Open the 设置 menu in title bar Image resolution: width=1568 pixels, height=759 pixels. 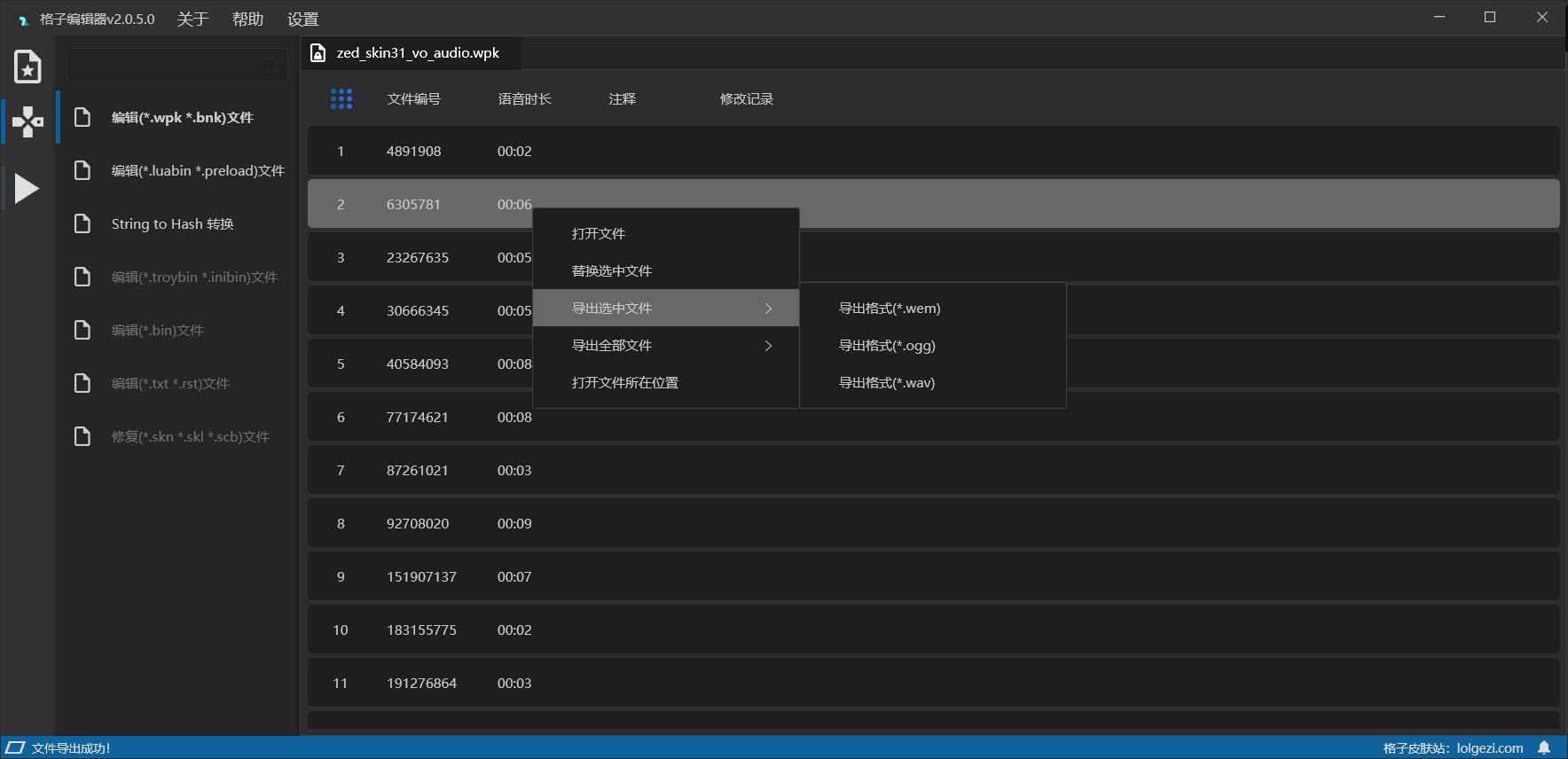(302, 19)
